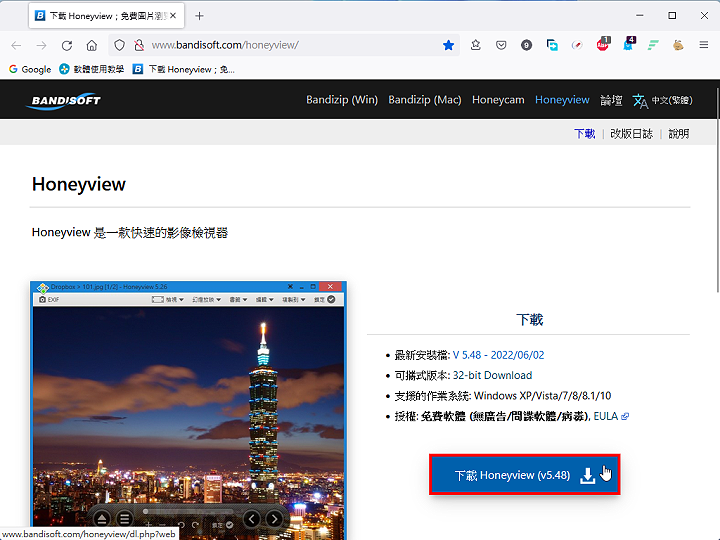Reload the page with the refresh icon
Screen dimensions: 720x540
[x=67, y=45]
